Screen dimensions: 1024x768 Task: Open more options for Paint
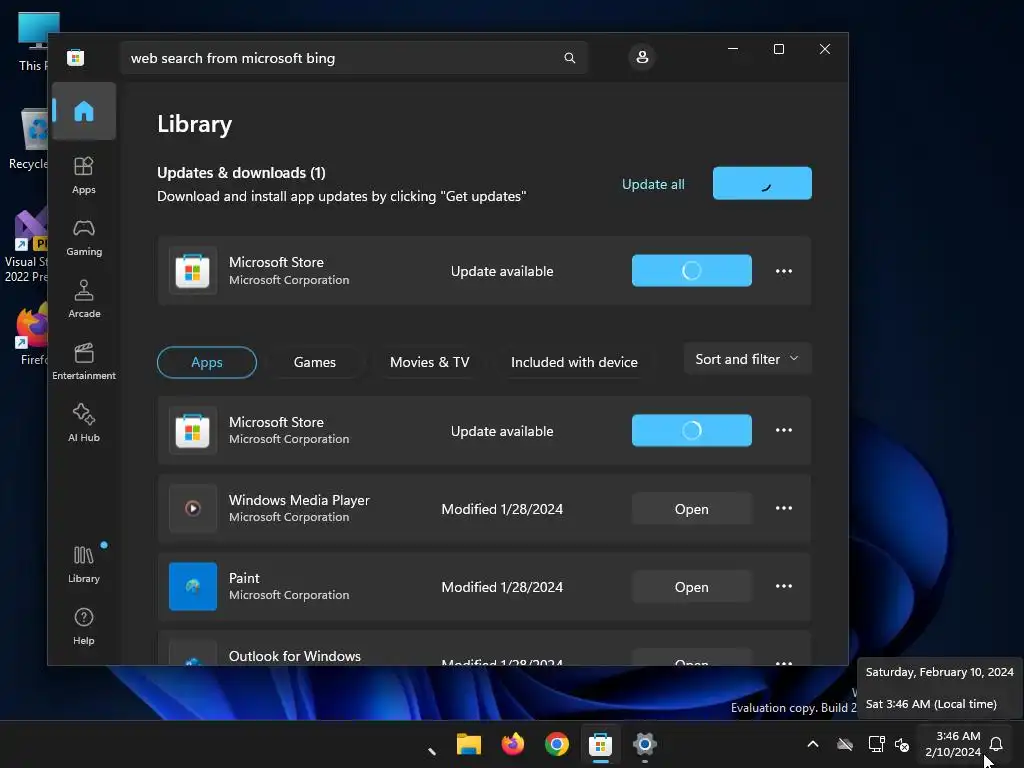(x=784, y=586)
